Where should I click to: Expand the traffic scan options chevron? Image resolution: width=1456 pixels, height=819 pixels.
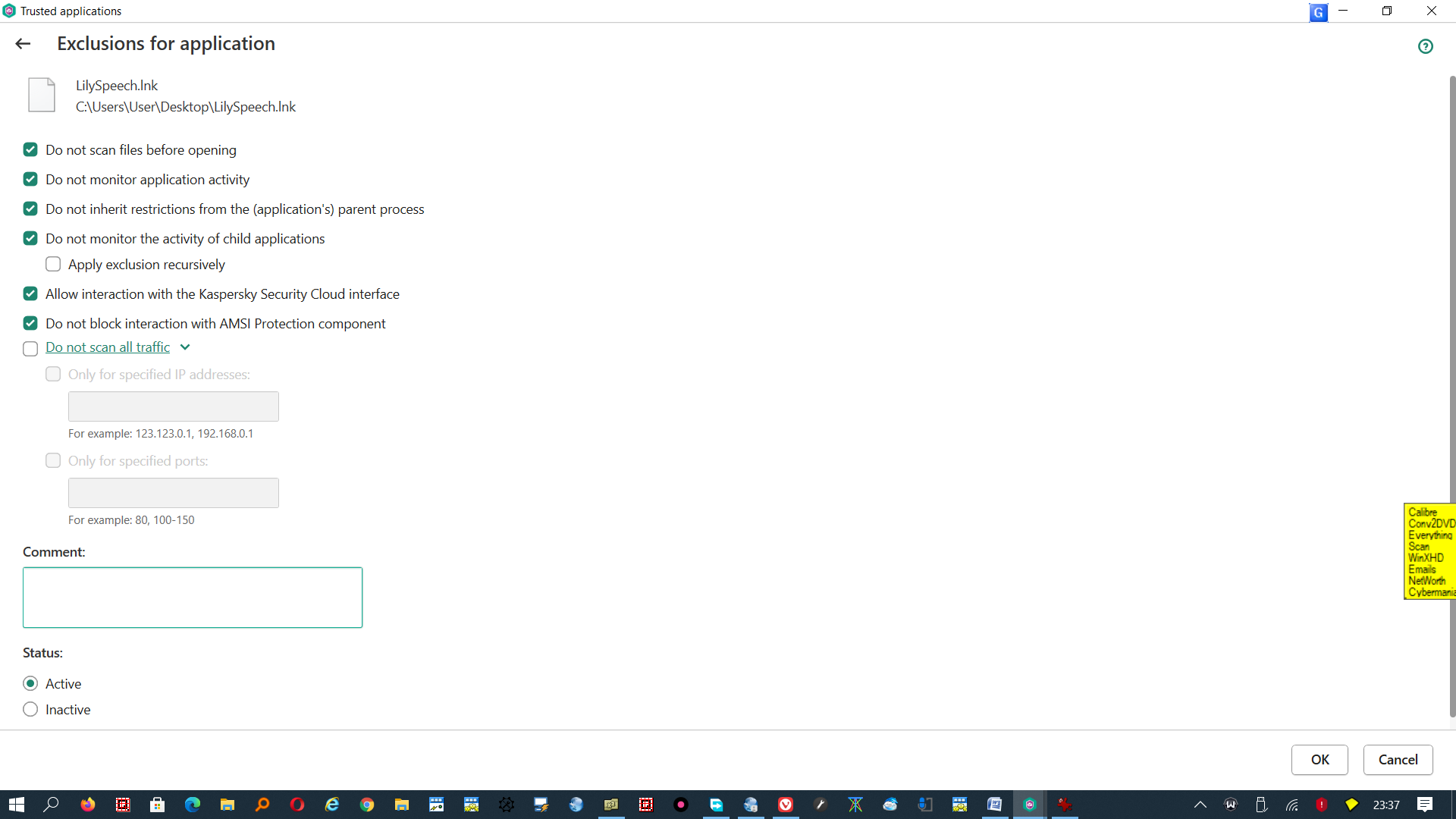(185, 347)
